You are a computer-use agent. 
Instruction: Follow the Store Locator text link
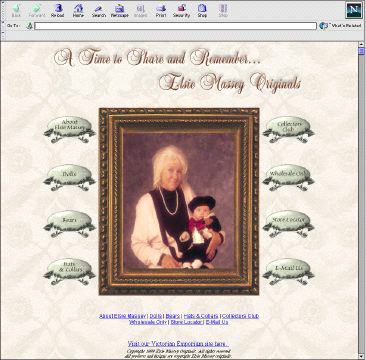(x=186, y=322)
